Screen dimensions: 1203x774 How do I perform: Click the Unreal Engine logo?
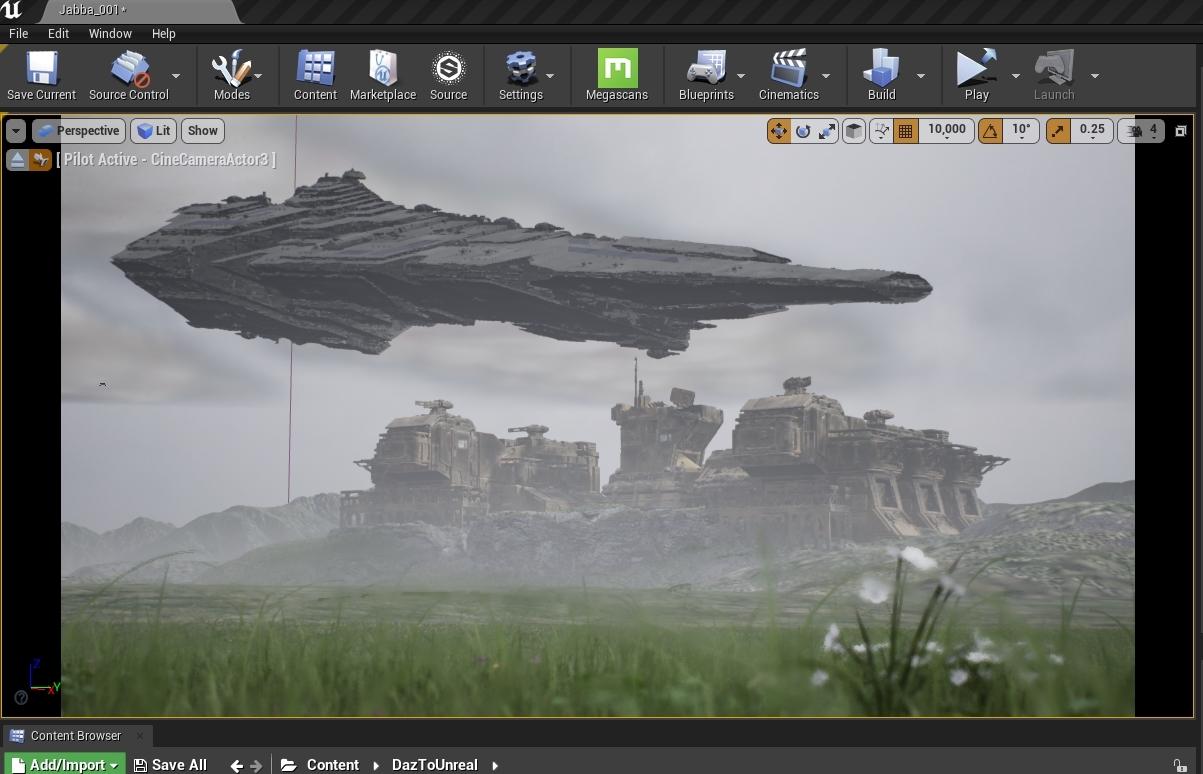[12, 11]
